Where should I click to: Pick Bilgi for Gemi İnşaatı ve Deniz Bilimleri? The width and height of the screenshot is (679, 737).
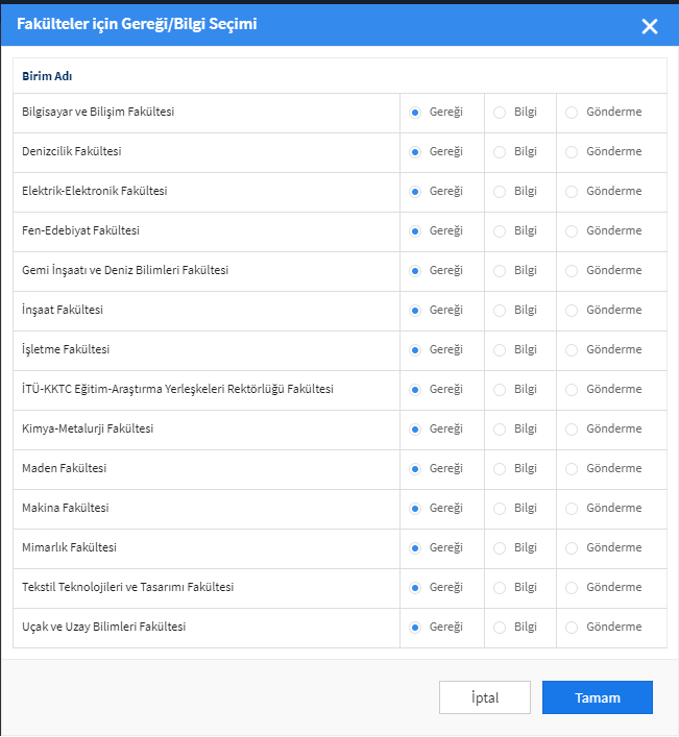499,271
